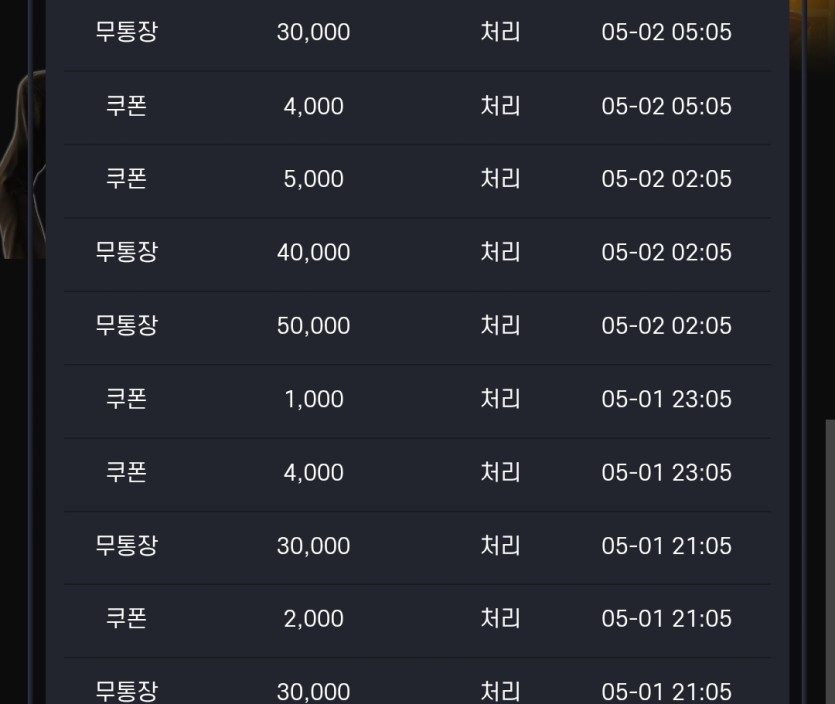Click 처리 status in the 1,000 row
835x704 pixels.
tap(500, 399)
